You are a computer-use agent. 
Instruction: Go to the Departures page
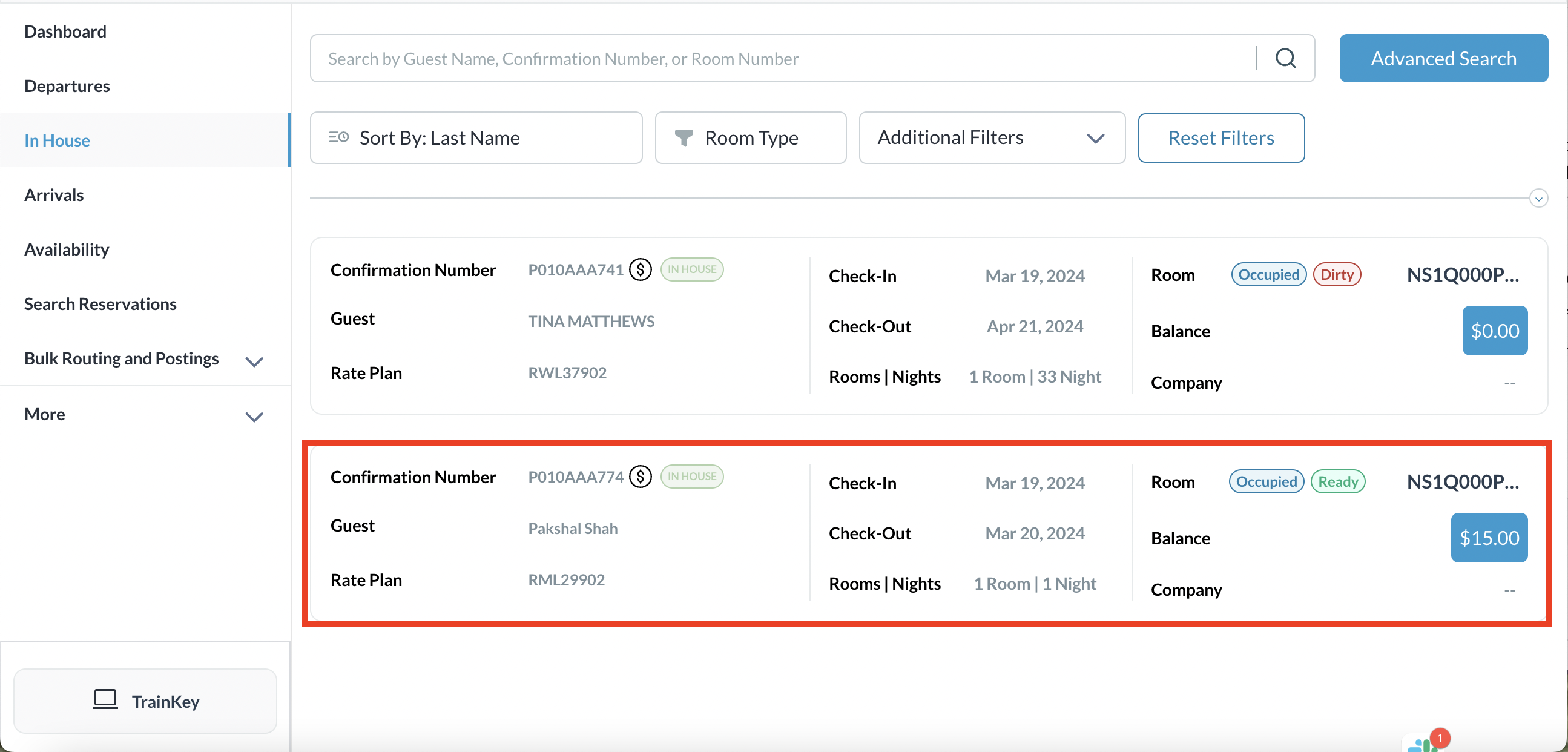pos(67,86)
